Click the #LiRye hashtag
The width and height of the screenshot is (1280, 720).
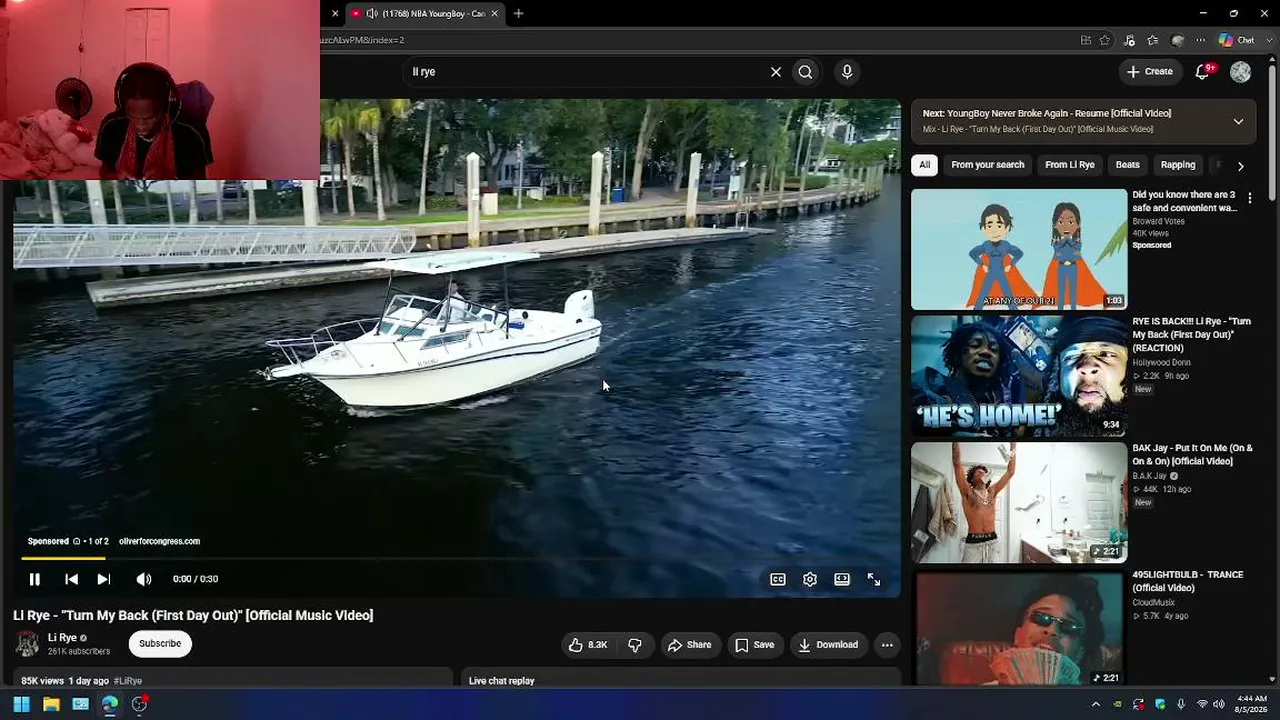point(128,681)
